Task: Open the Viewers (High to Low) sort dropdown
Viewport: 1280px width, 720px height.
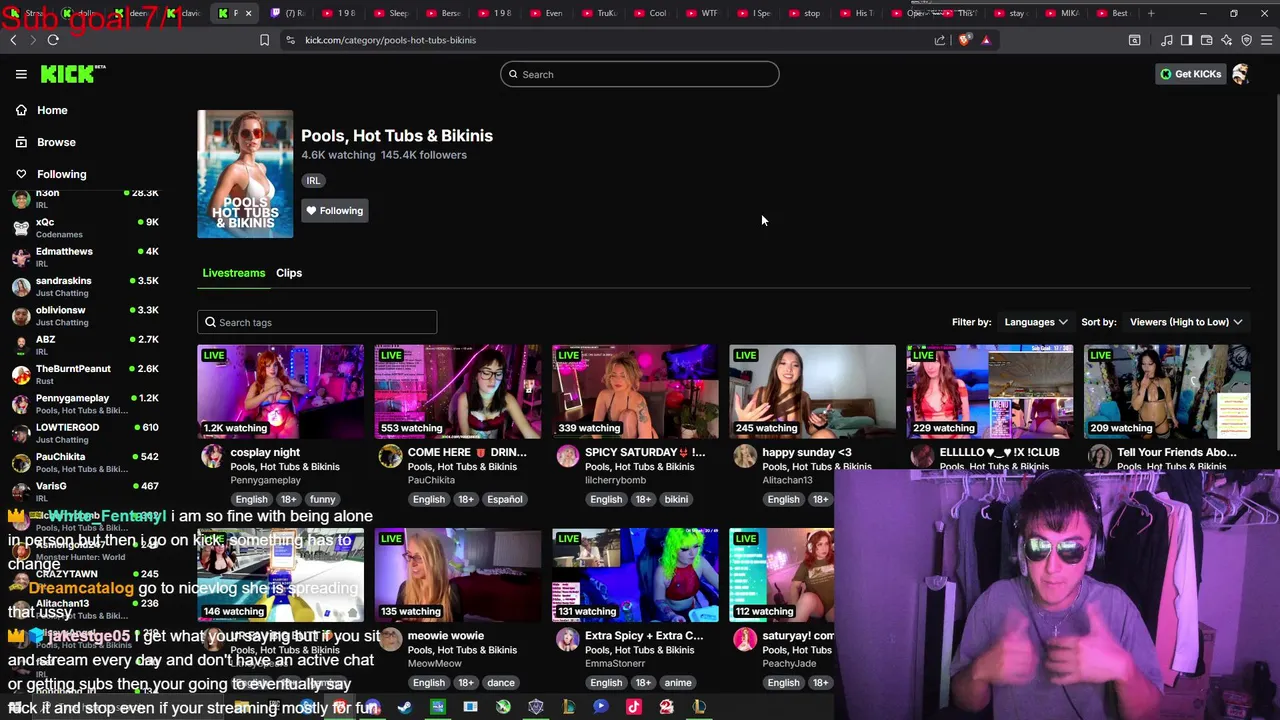Action: point(1185,322)
